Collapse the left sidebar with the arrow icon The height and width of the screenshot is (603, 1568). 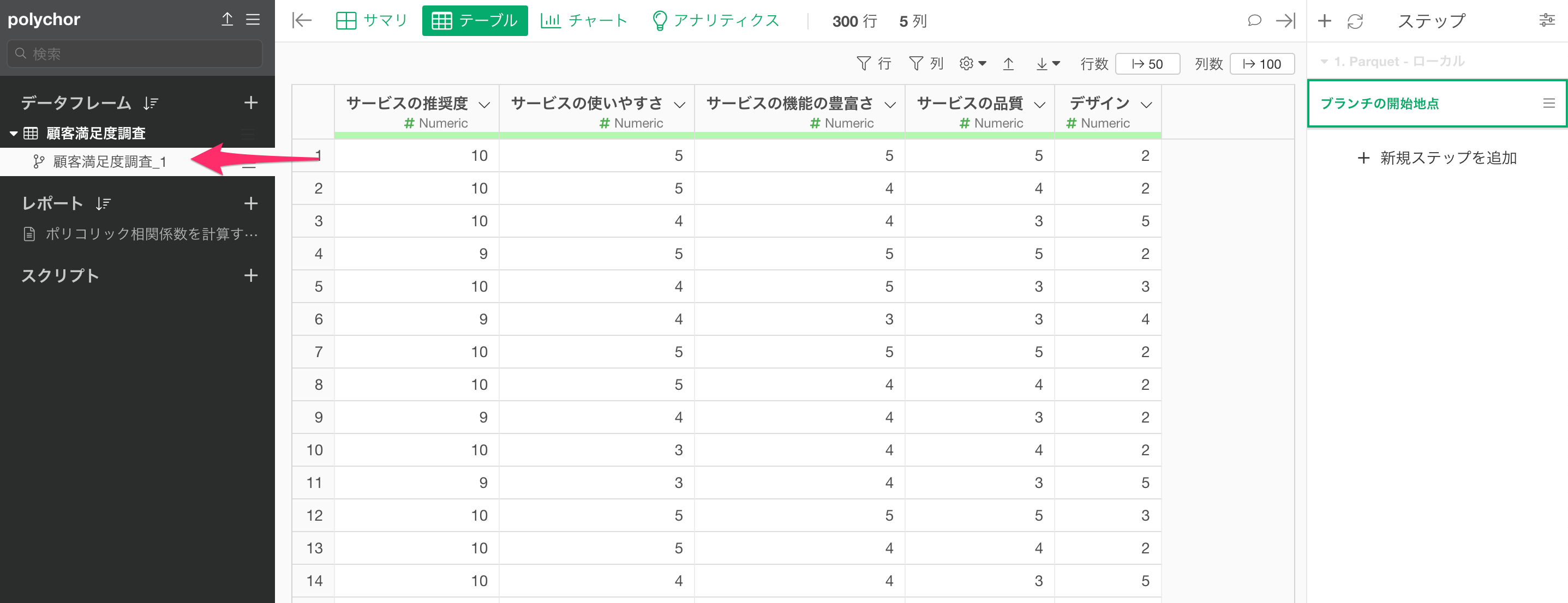pos(302,21)
